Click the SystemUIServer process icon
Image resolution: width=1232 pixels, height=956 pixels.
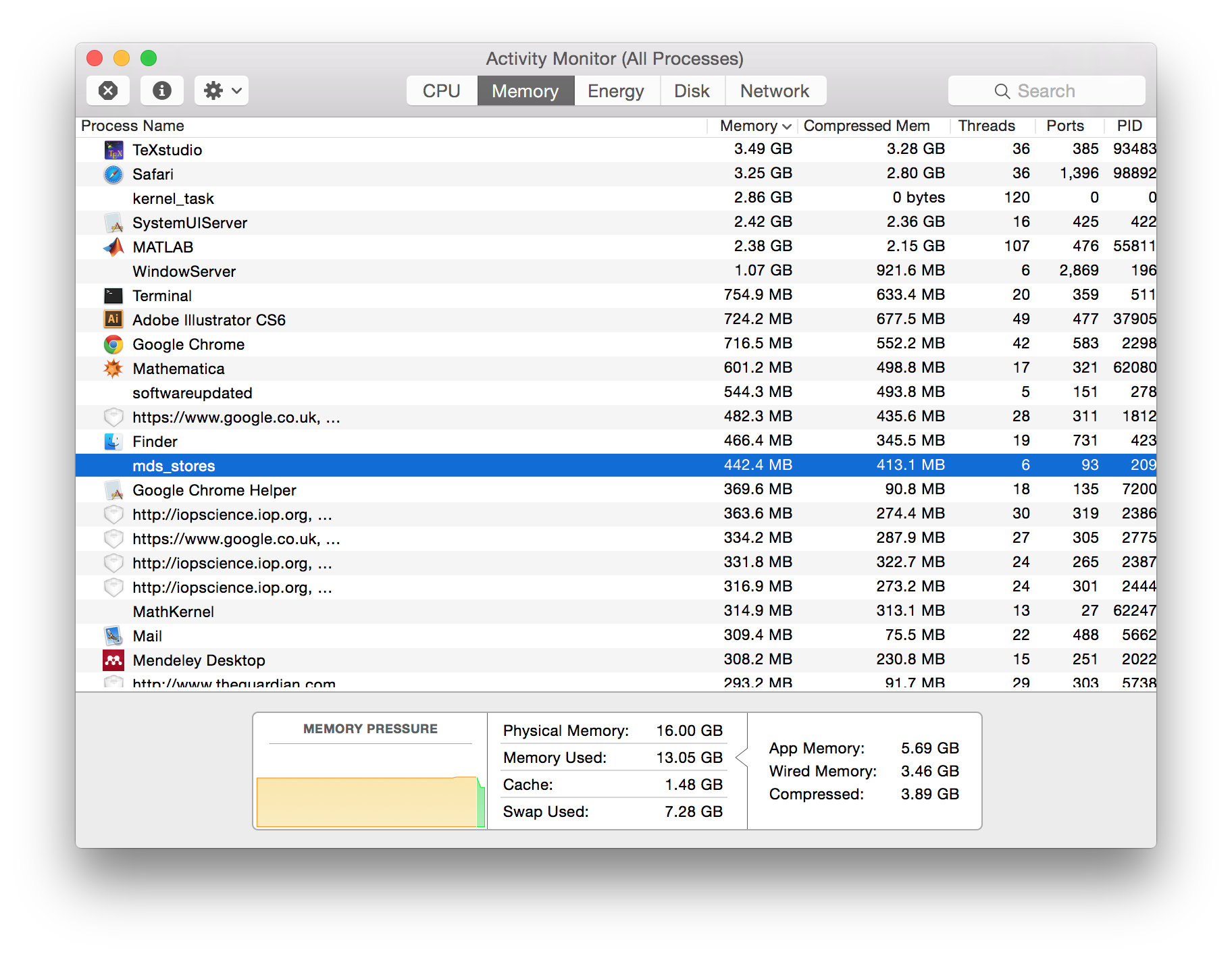[113, 223]
